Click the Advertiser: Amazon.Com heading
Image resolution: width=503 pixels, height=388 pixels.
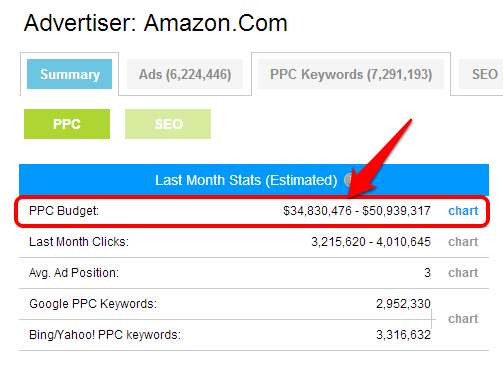(156, 23)
